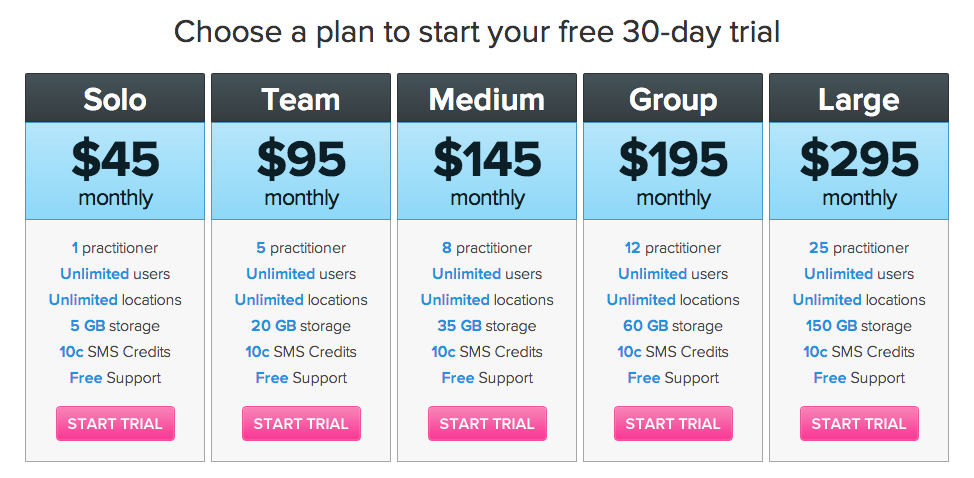
Task: Click the Solo plan header
Action: click(x=115, y=99)
